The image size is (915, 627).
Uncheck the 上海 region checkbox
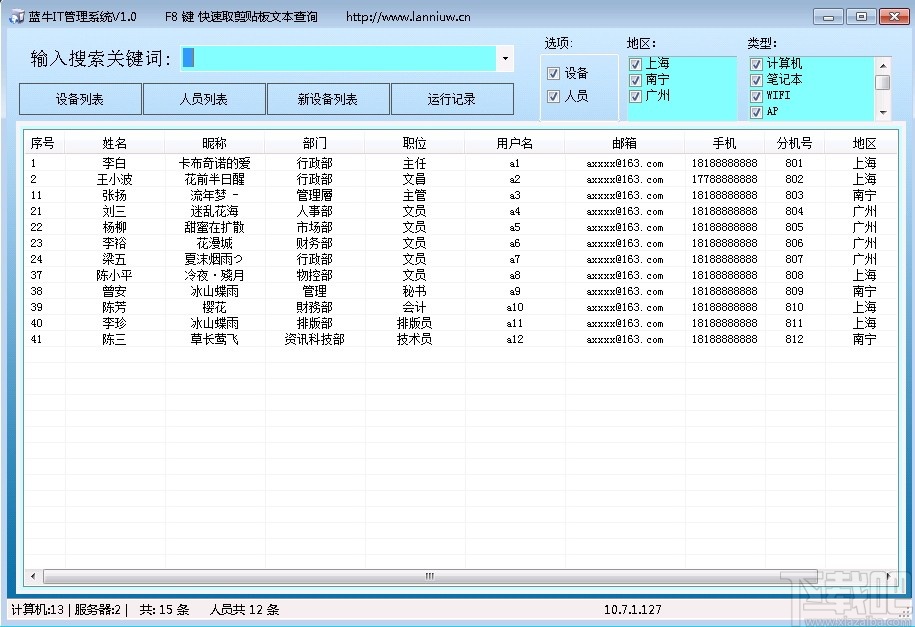click(634, 63)
